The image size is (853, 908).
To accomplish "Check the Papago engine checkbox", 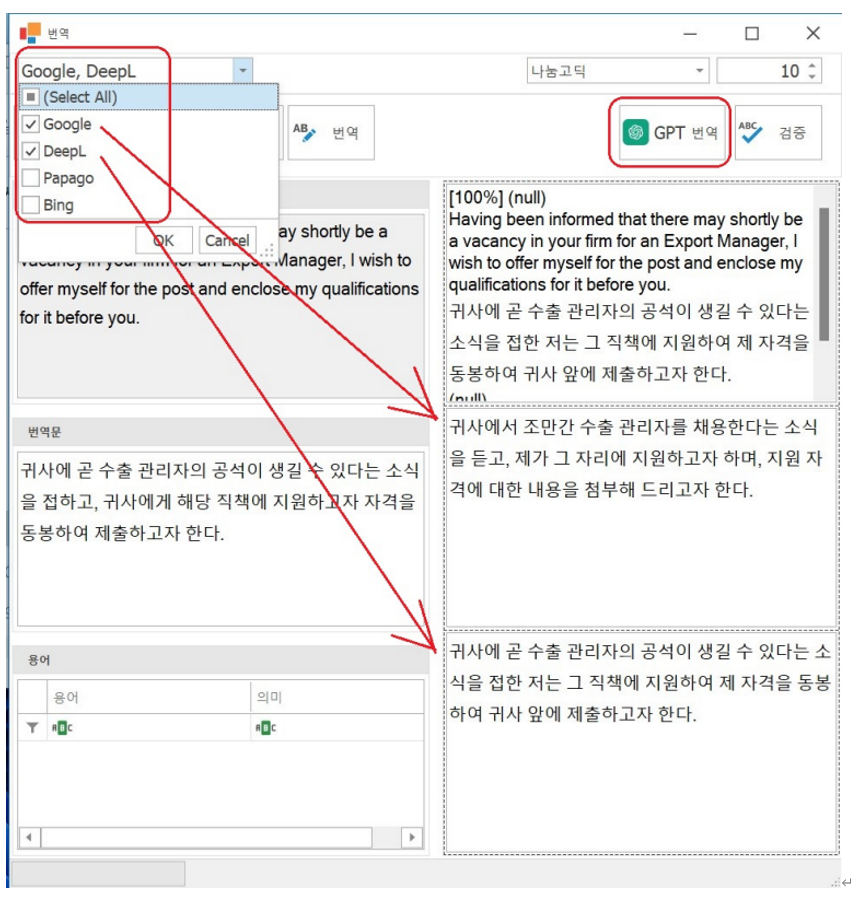I will pos(31,178).
